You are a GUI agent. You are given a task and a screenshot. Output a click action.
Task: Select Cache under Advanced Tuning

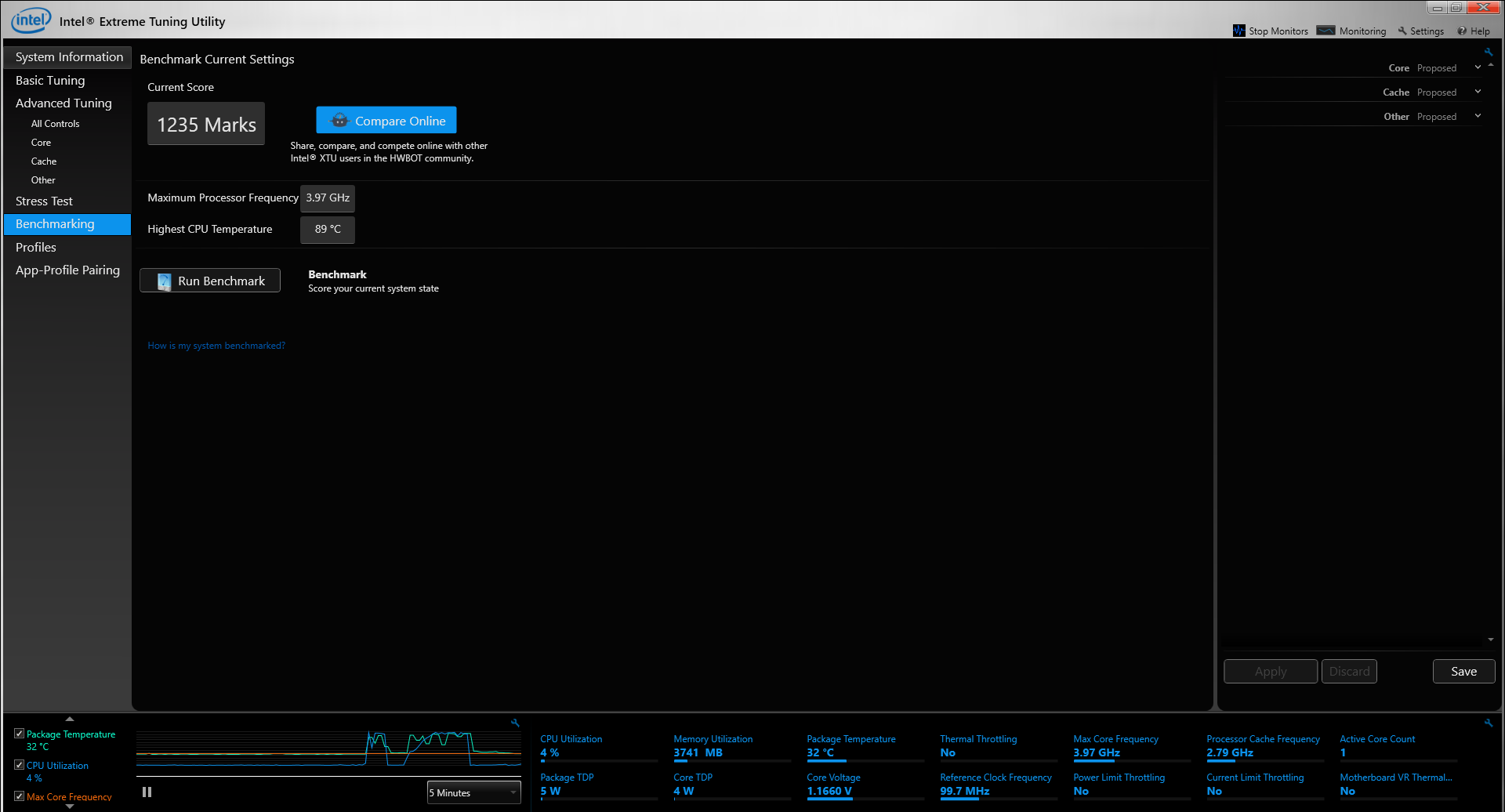[x=44, y=161]
